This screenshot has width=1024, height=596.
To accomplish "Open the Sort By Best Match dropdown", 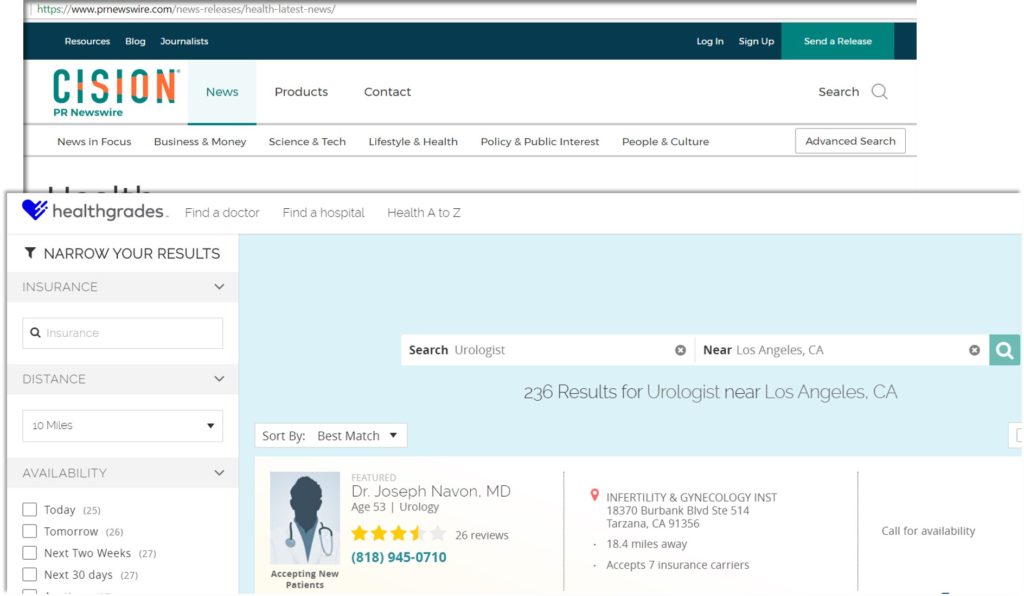I will click(330, 435).
